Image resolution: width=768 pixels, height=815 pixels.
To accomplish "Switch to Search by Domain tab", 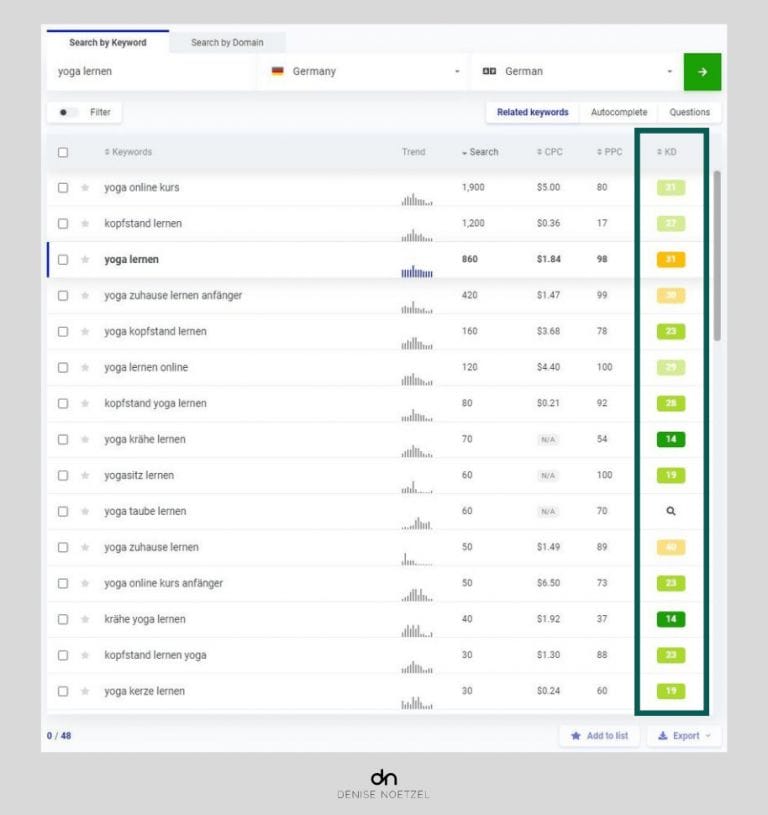I will pyautogui.click(x=227, y=42).
